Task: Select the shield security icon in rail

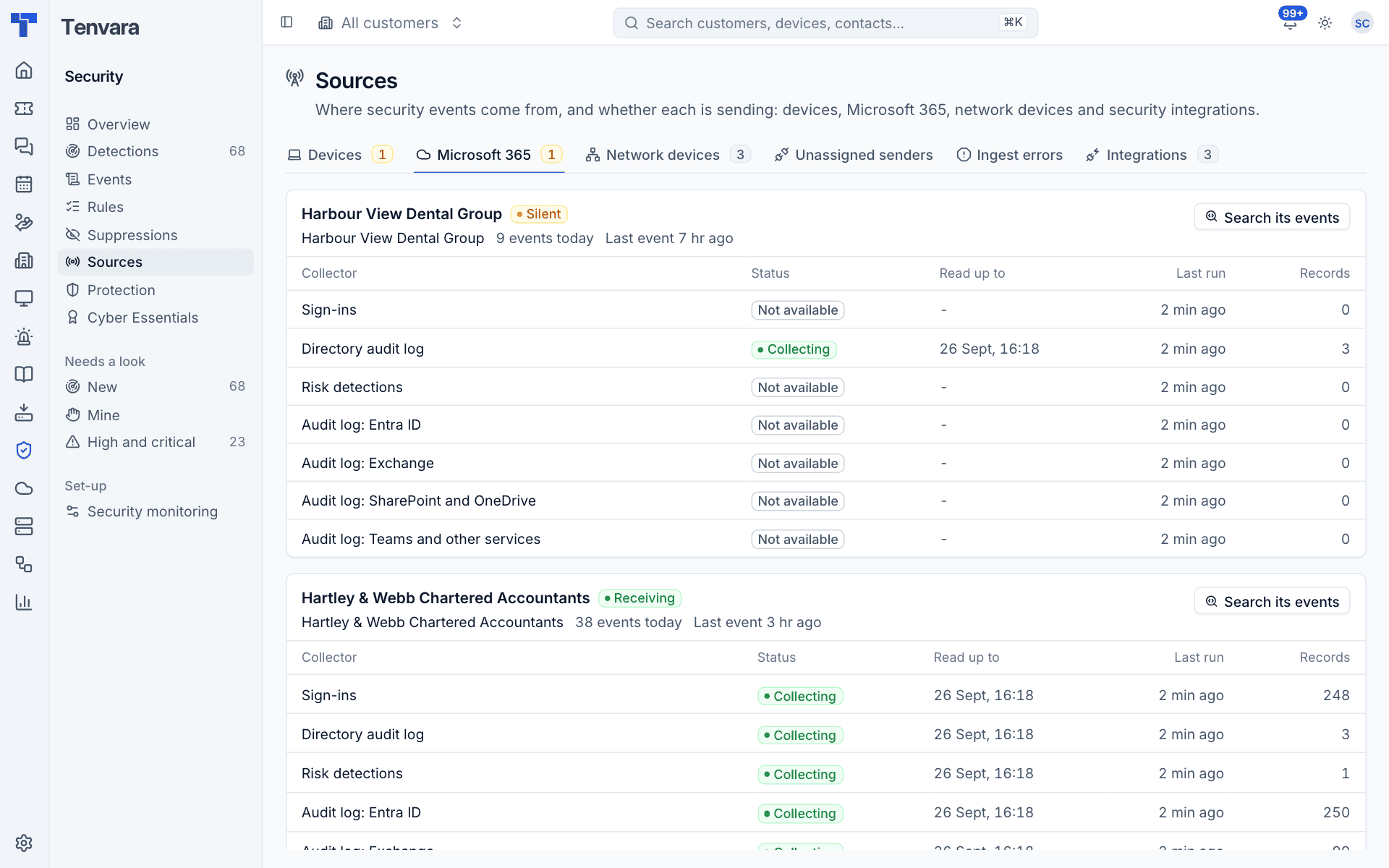Action: point(24,450)
